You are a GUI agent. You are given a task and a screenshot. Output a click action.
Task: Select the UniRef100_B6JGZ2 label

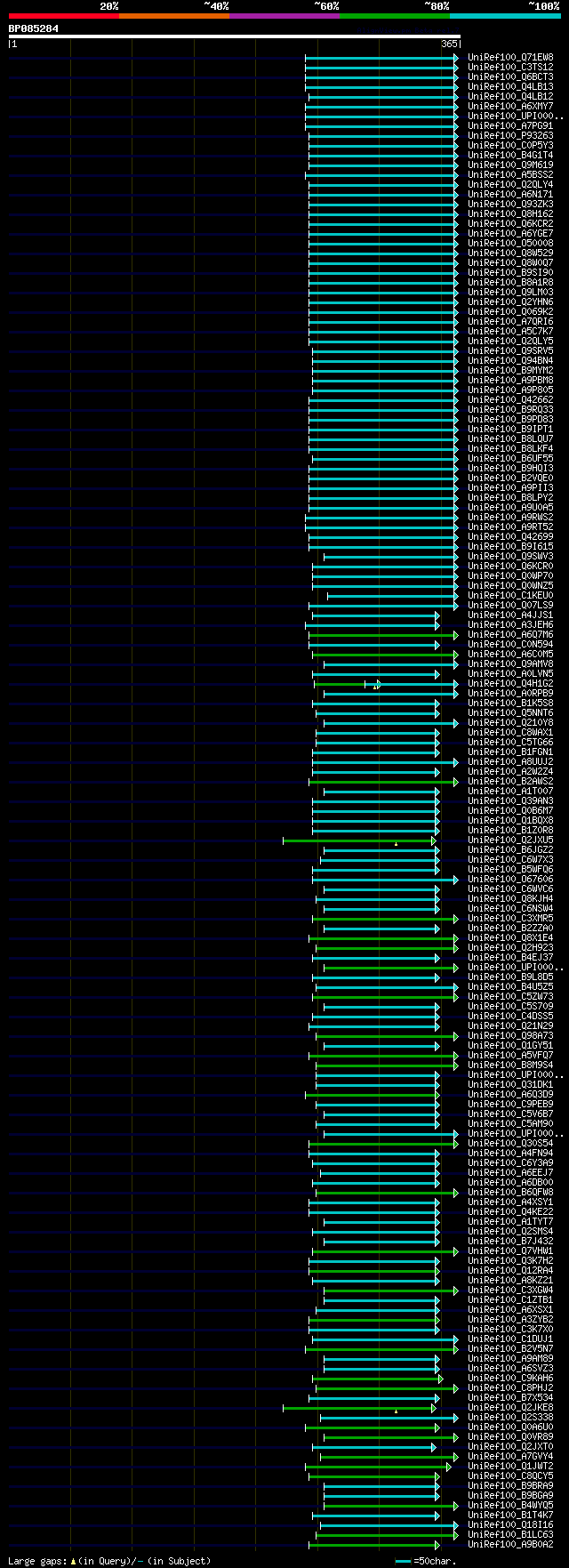(510, 849)
